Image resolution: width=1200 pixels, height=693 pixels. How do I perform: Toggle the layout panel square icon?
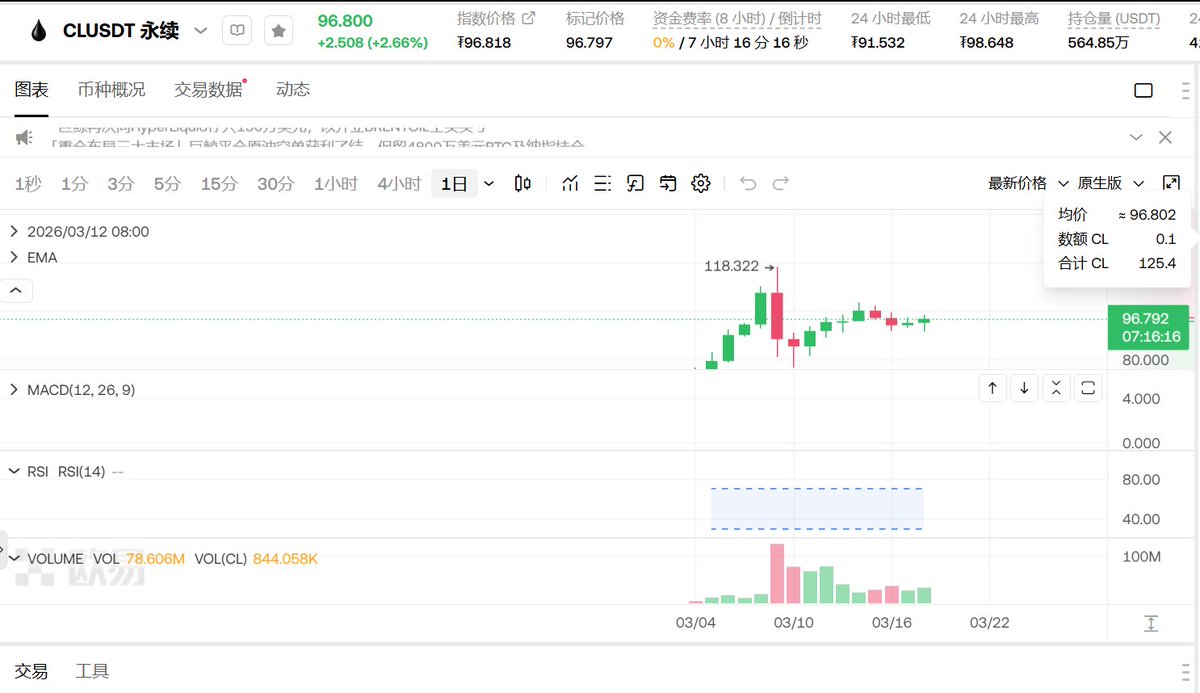(1144, 91)
